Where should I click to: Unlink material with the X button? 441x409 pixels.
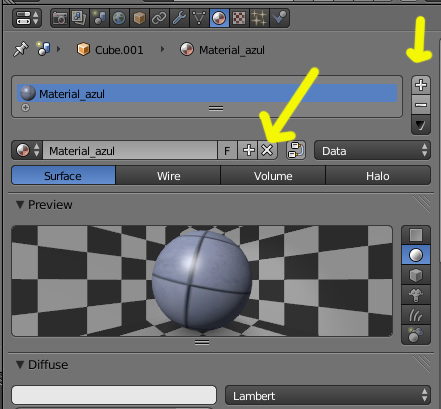pos(267,150)
